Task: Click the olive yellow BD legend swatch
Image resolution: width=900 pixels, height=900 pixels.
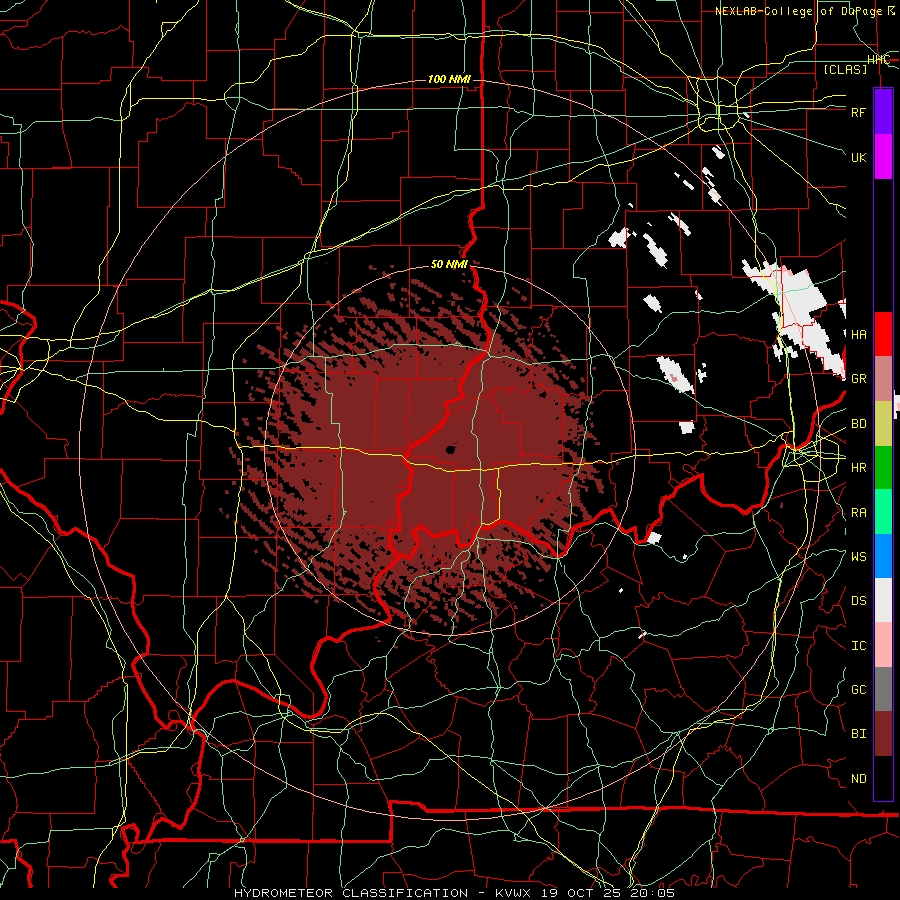Action: point(883,423)
